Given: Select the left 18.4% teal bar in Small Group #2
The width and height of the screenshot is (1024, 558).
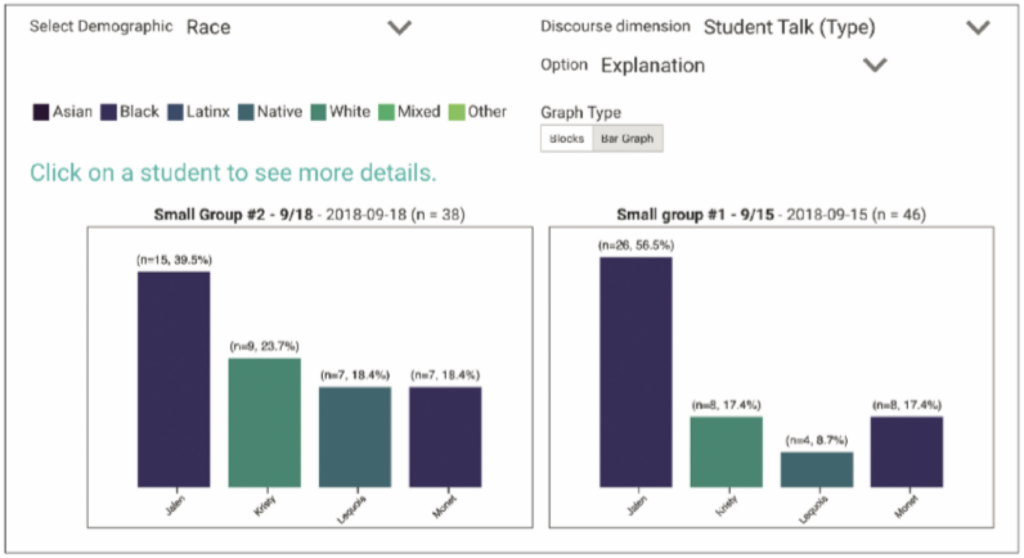Looking at the screenshot, I should tap(355, 437).
